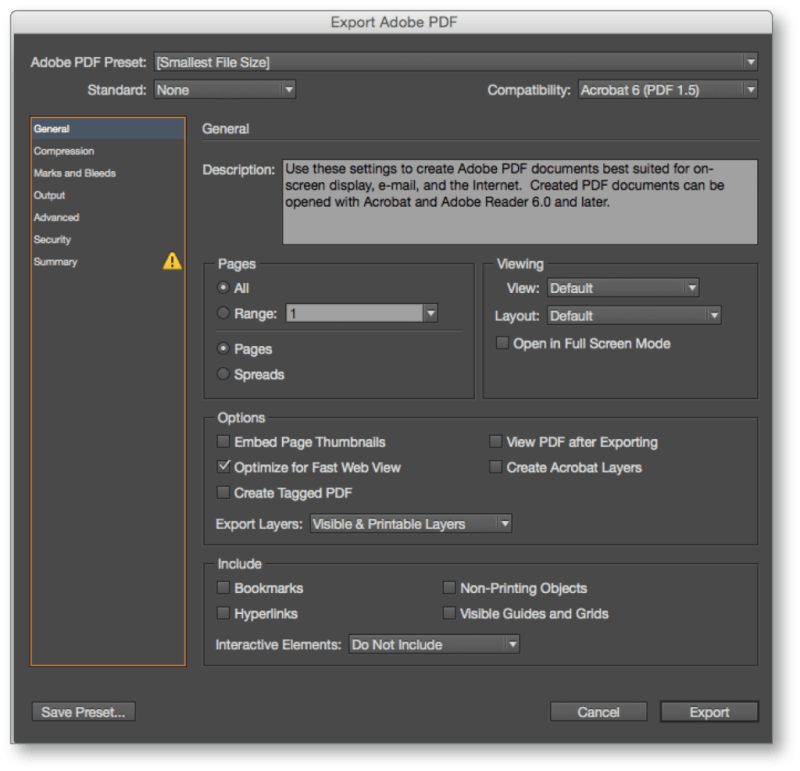Open the Standard dropdown
The image size is (800, 771).
coord(224,89)
